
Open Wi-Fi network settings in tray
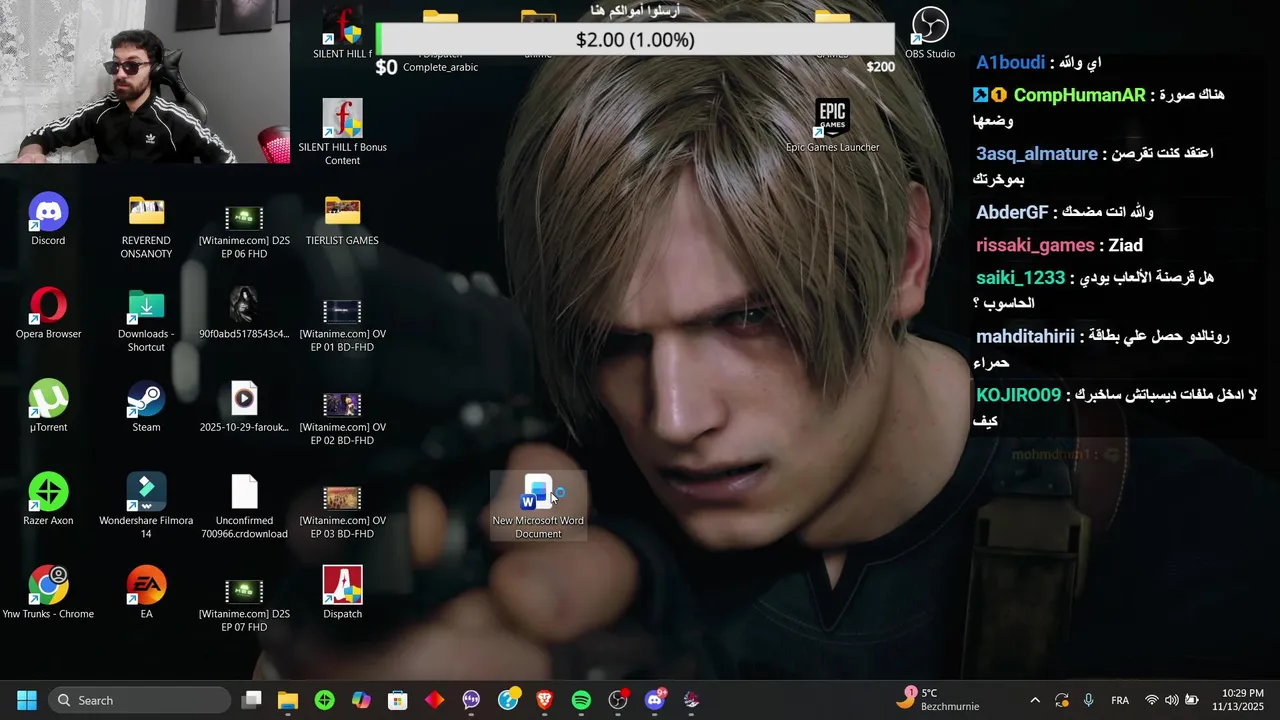point(1152,700)
